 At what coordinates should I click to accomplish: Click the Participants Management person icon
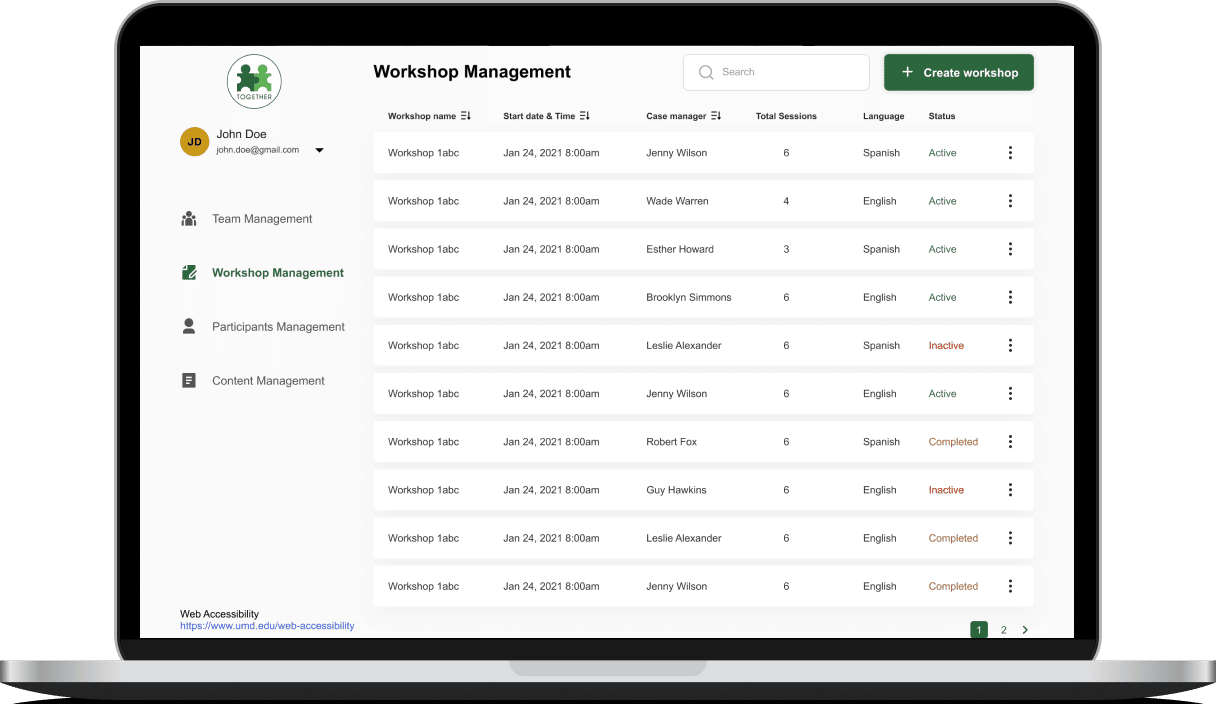tap(189, 327)
